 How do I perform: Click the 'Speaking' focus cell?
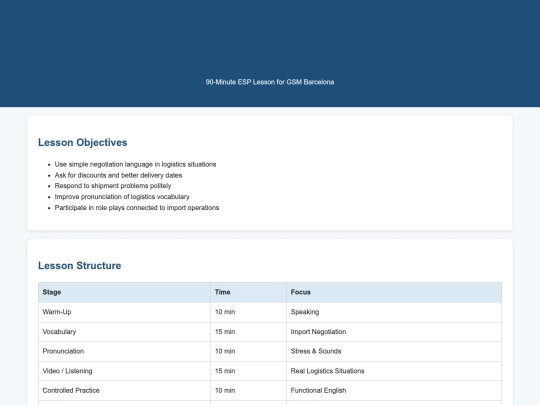pyautogui.click(x=394, y=312)
